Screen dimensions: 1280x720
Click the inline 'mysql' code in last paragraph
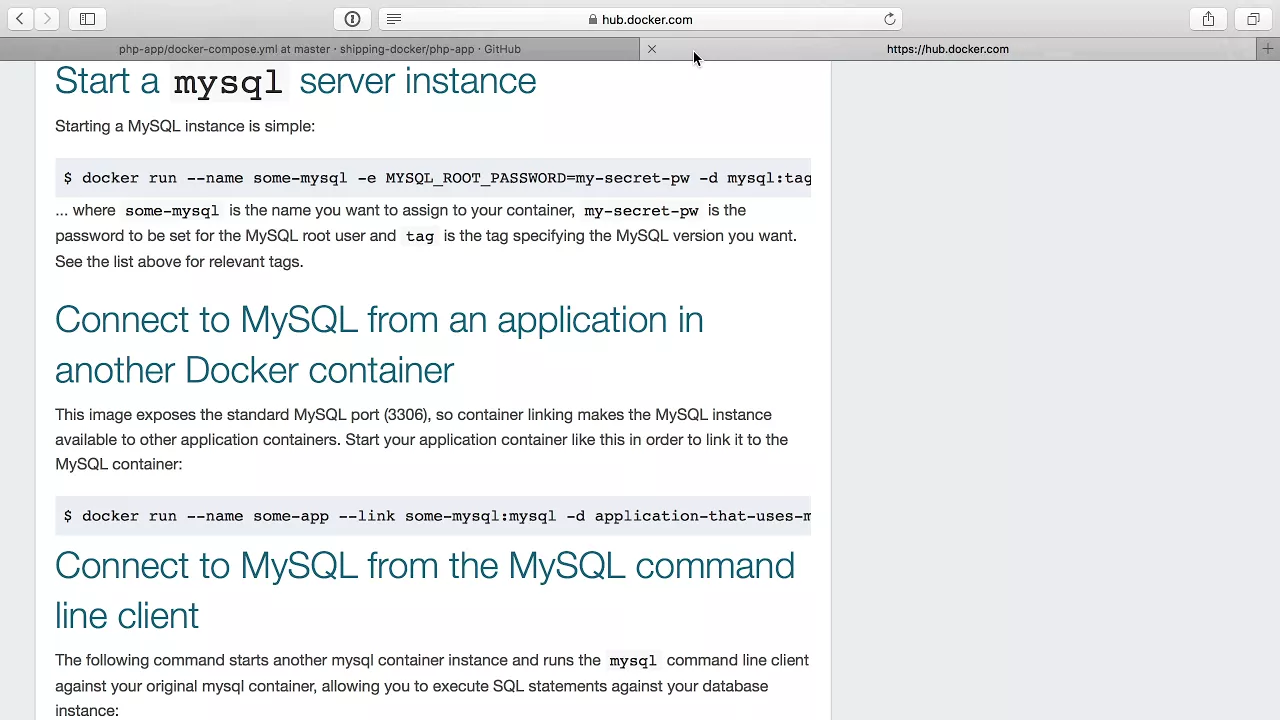(x=633, y=661)
